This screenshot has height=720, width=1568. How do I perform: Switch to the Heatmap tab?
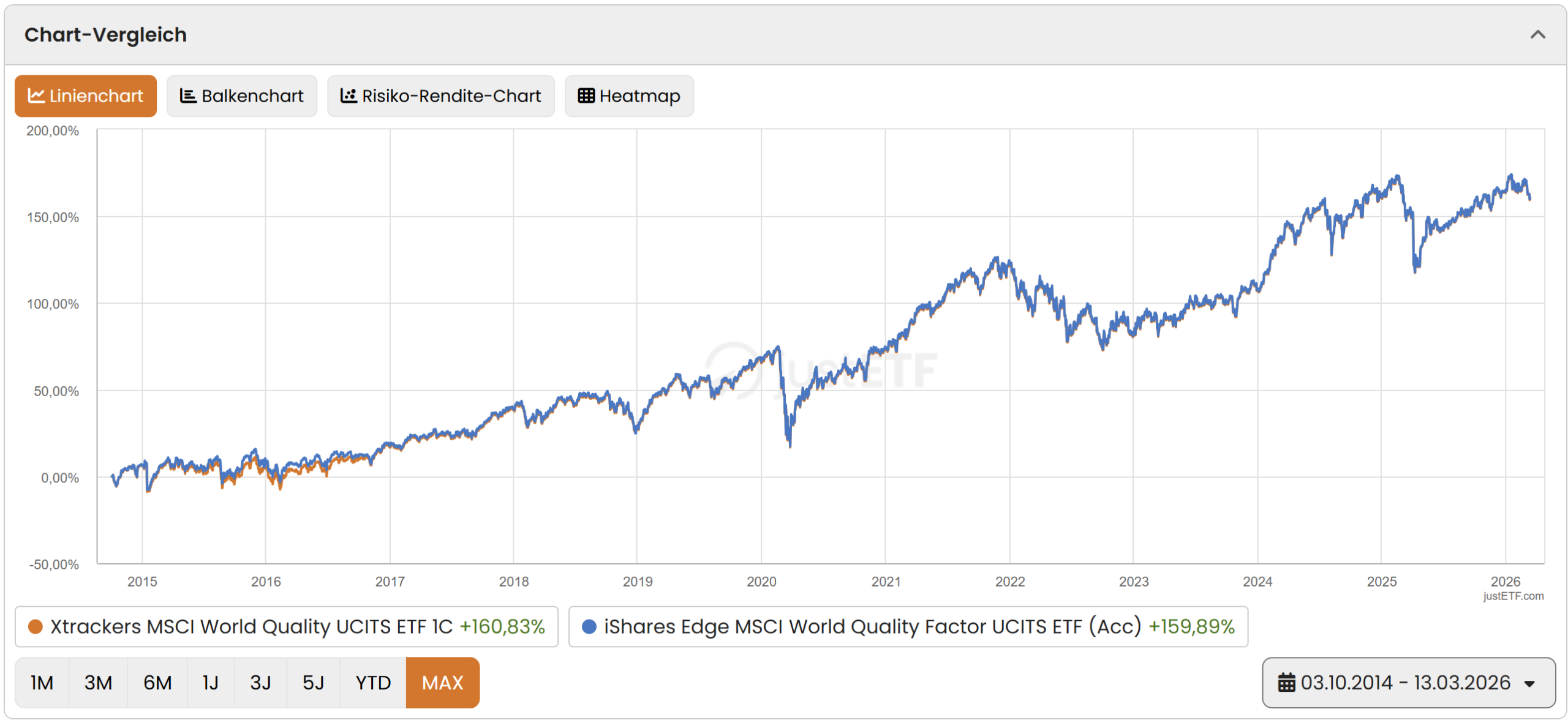(629, 96)
